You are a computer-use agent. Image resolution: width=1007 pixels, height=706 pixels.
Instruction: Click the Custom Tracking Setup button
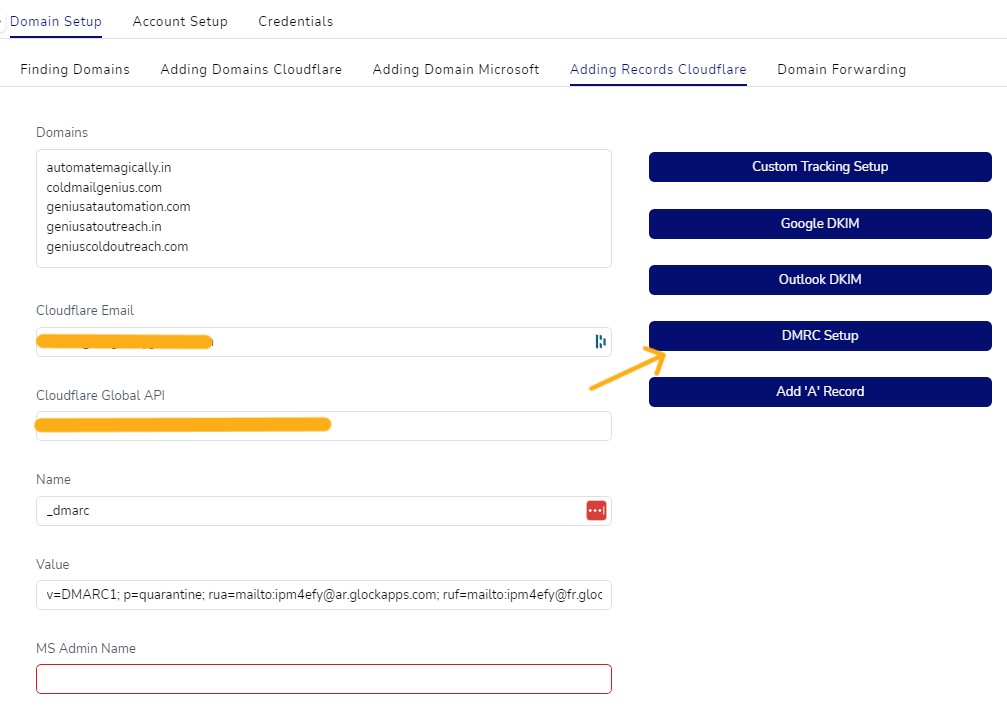pyautogui.click(x=820, y=167)
